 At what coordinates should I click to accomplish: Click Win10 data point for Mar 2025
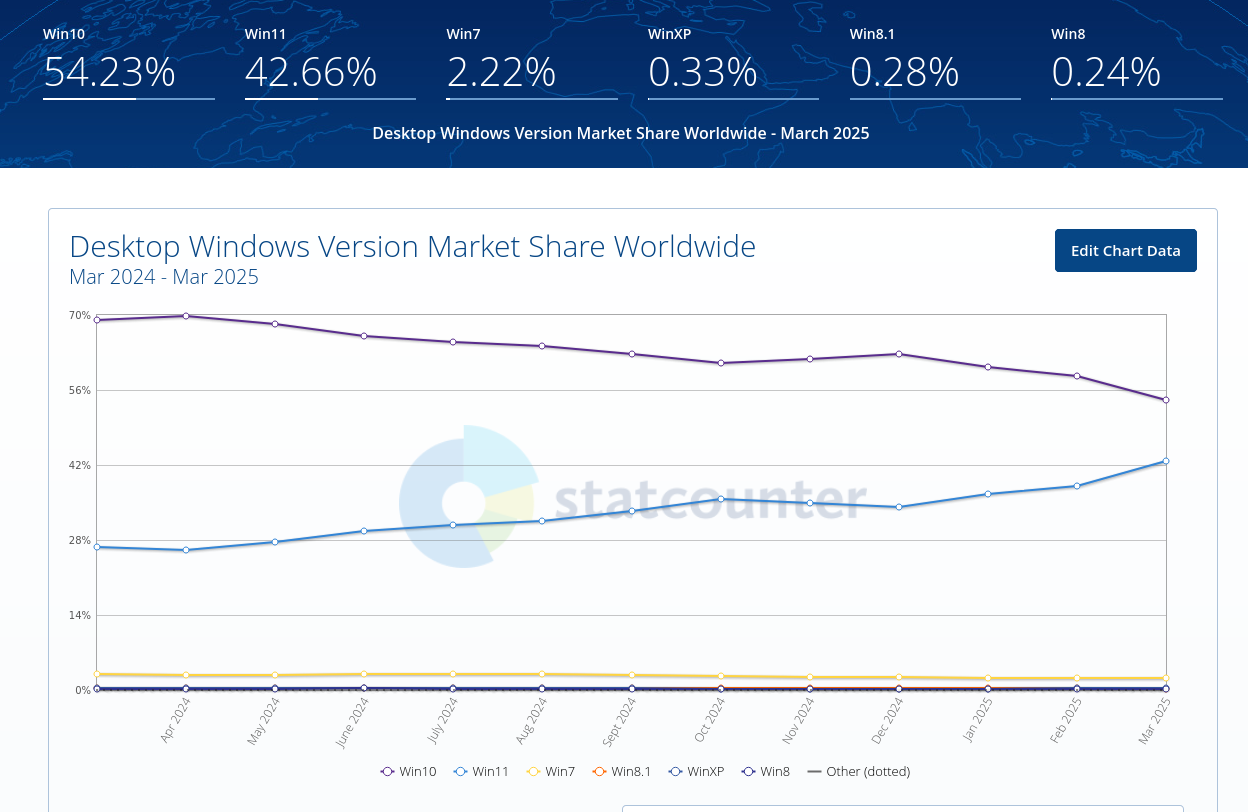click(x=1166, y=400)
